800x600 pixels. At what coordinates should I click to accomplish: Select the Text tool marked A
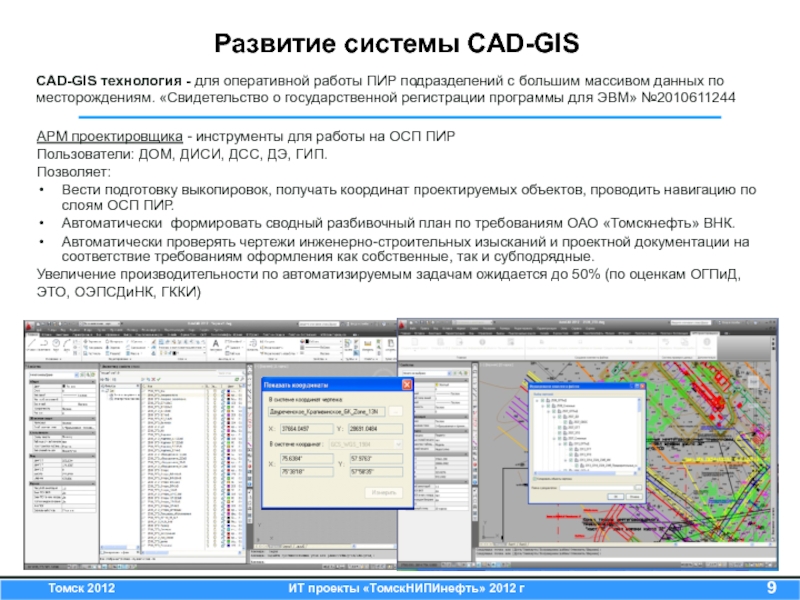pos(214,344)
